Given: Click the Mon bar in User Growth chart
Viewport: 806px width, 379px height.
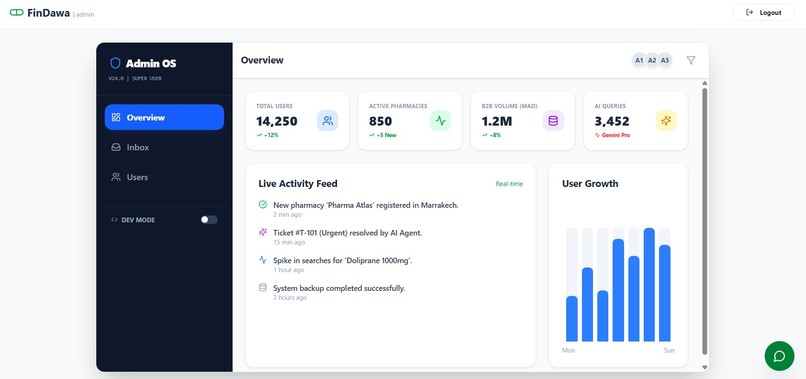Looking at the screenshot, I should (572, 318).
